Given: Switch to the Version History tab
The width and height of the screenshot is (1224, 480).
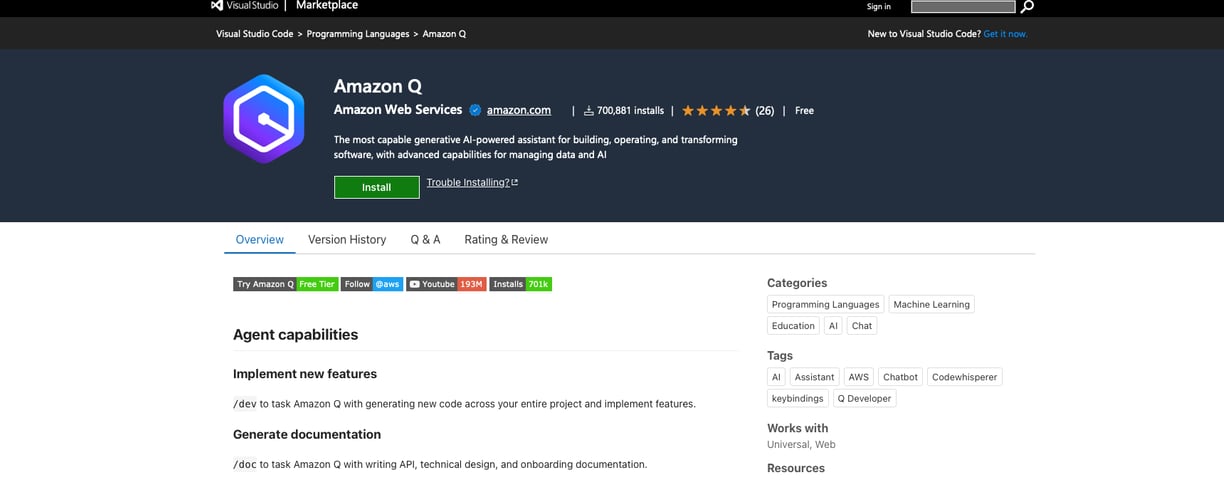Looking at the screenshot, I should coord(347,240).
